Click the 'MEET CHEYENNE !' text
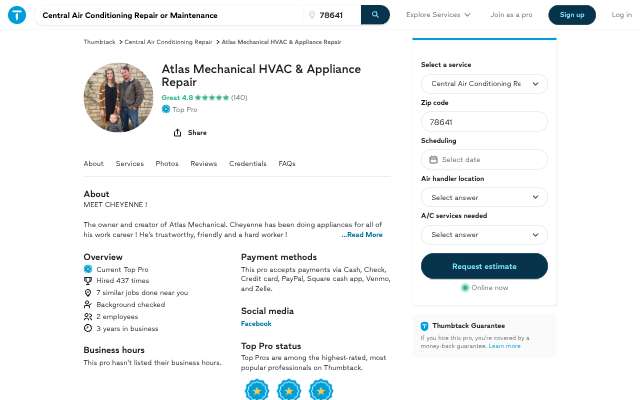 (x=116, y=204)
